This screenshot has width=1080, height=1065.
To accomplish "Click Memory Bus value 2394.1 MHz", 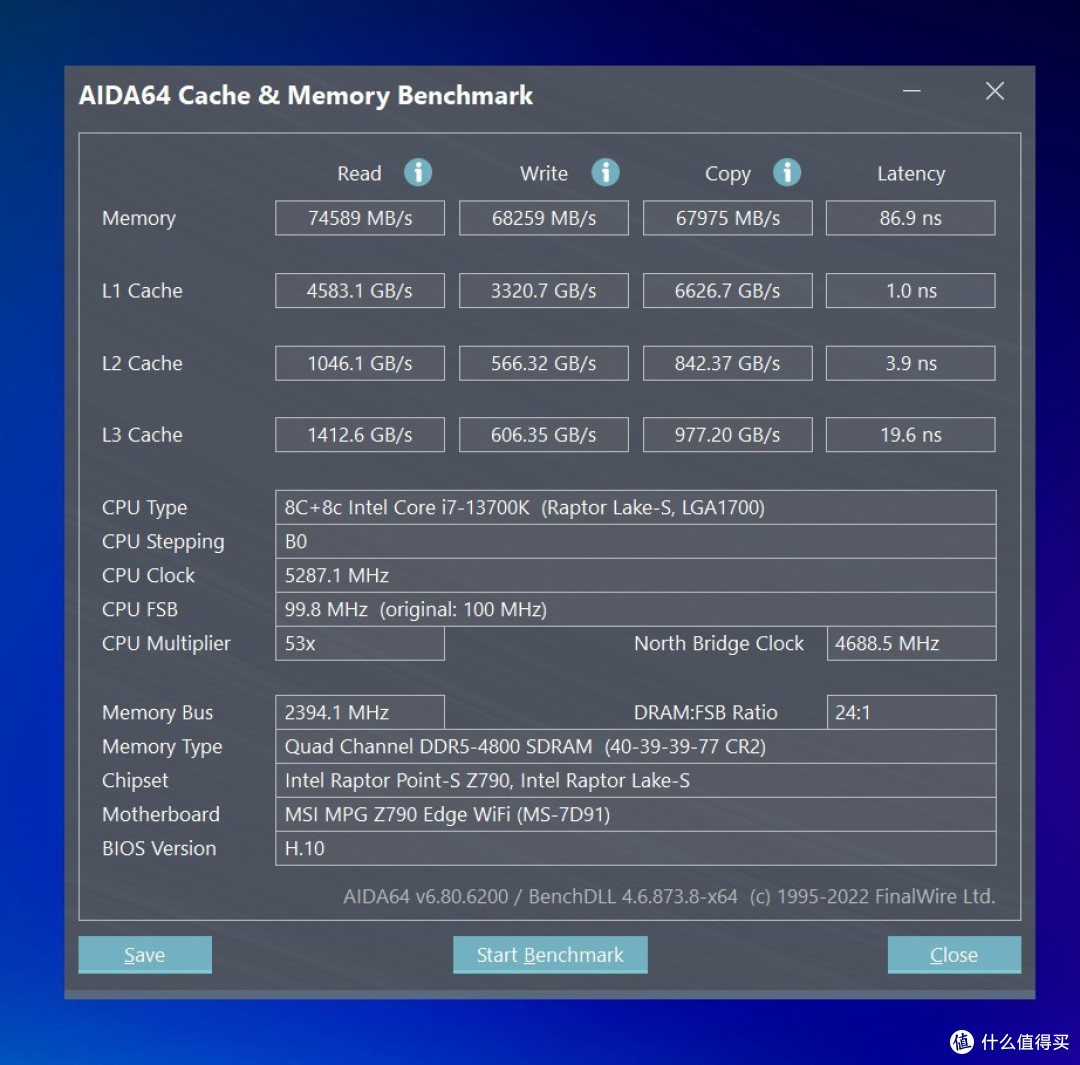I will coord(360,712).
